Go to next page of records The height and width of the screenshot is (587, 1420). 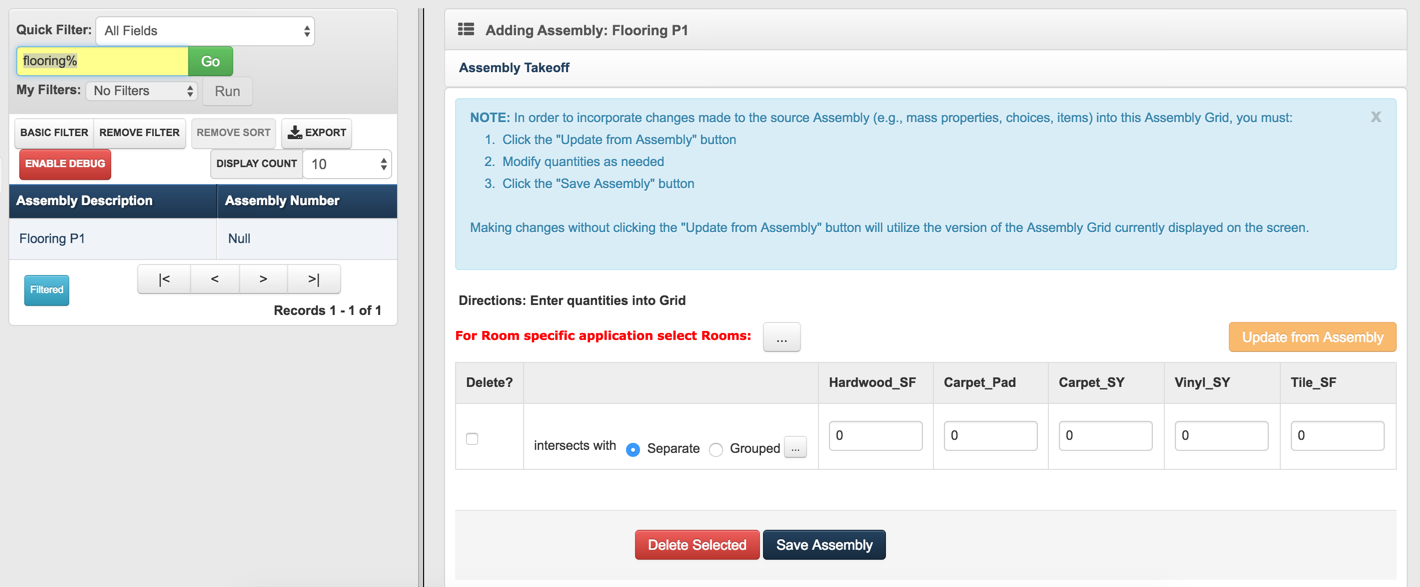tap(263, 279)
